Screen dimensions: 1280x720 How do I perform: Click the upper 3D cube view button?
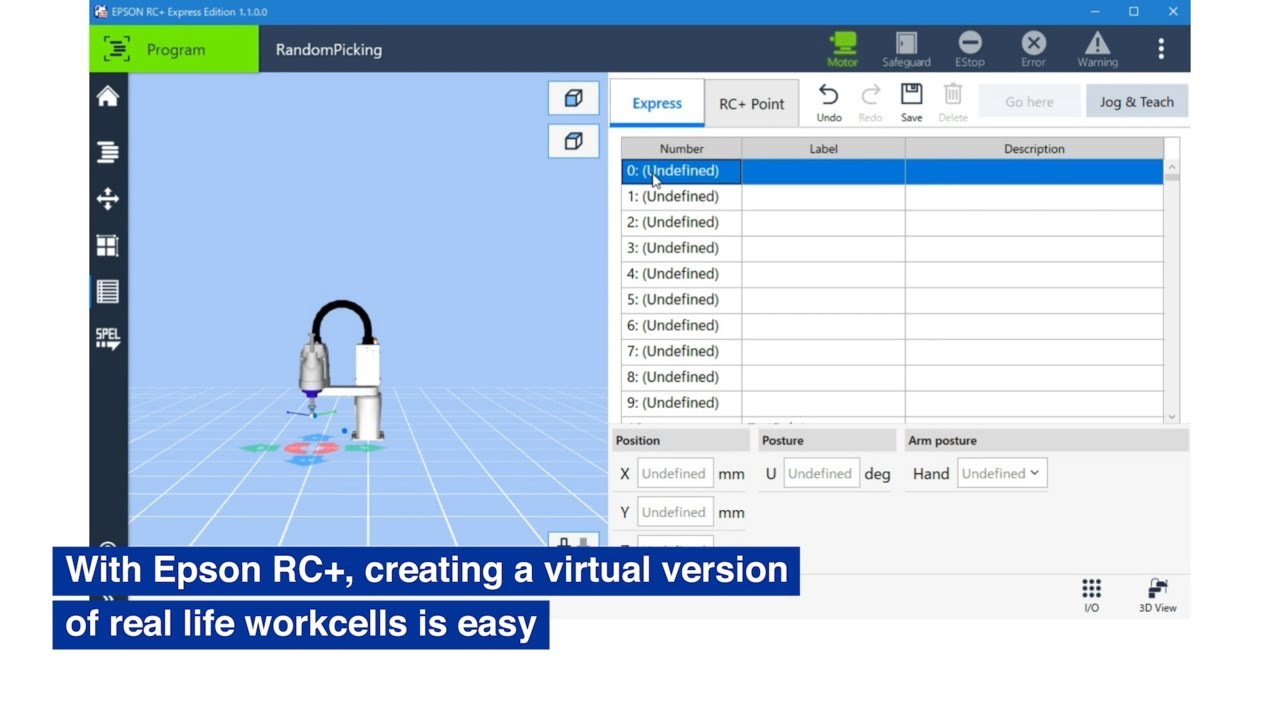pyautogui.click(x=573, y=98)
